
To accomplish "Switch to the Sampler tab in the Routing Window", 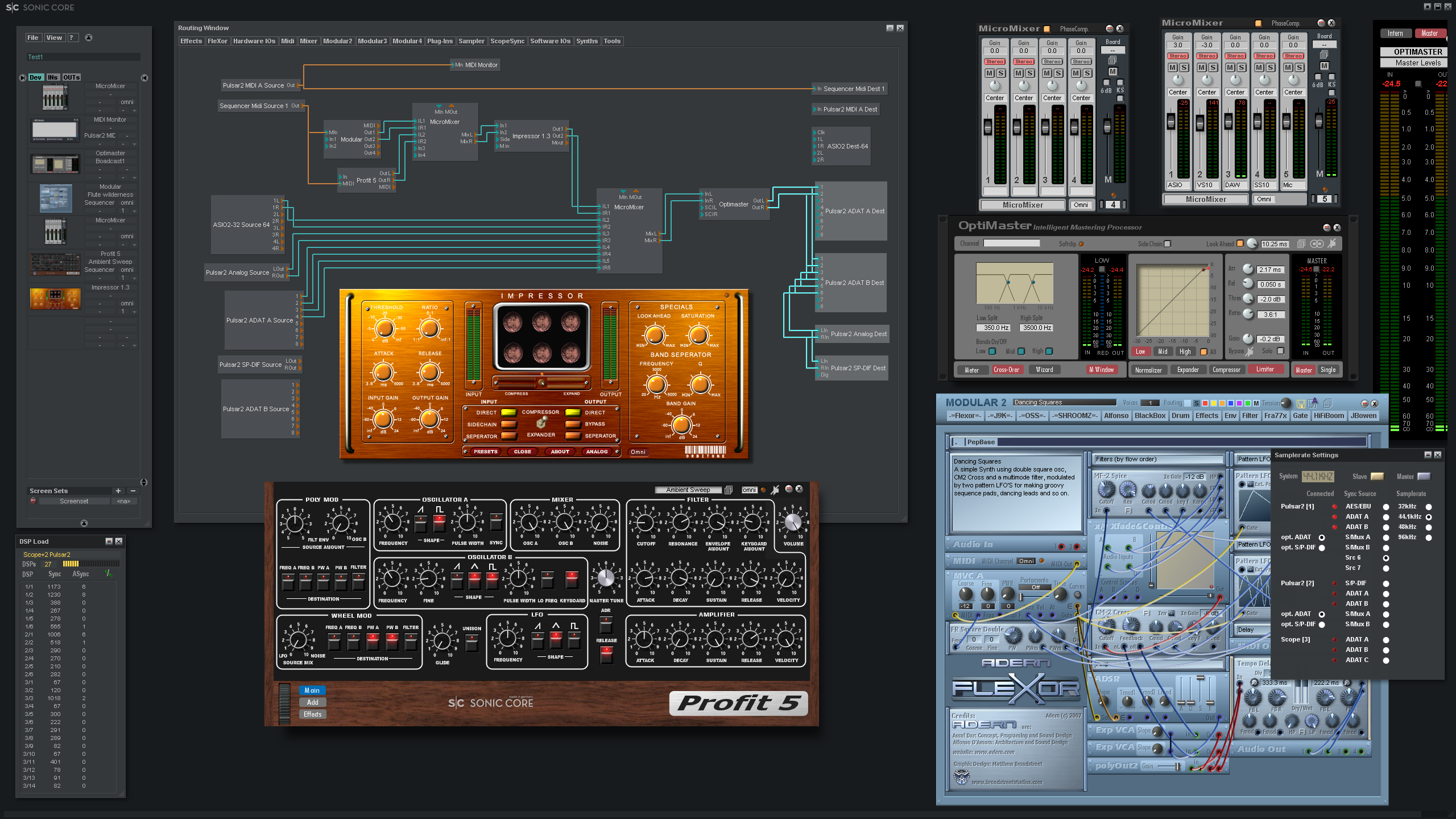I will point(471,41).
